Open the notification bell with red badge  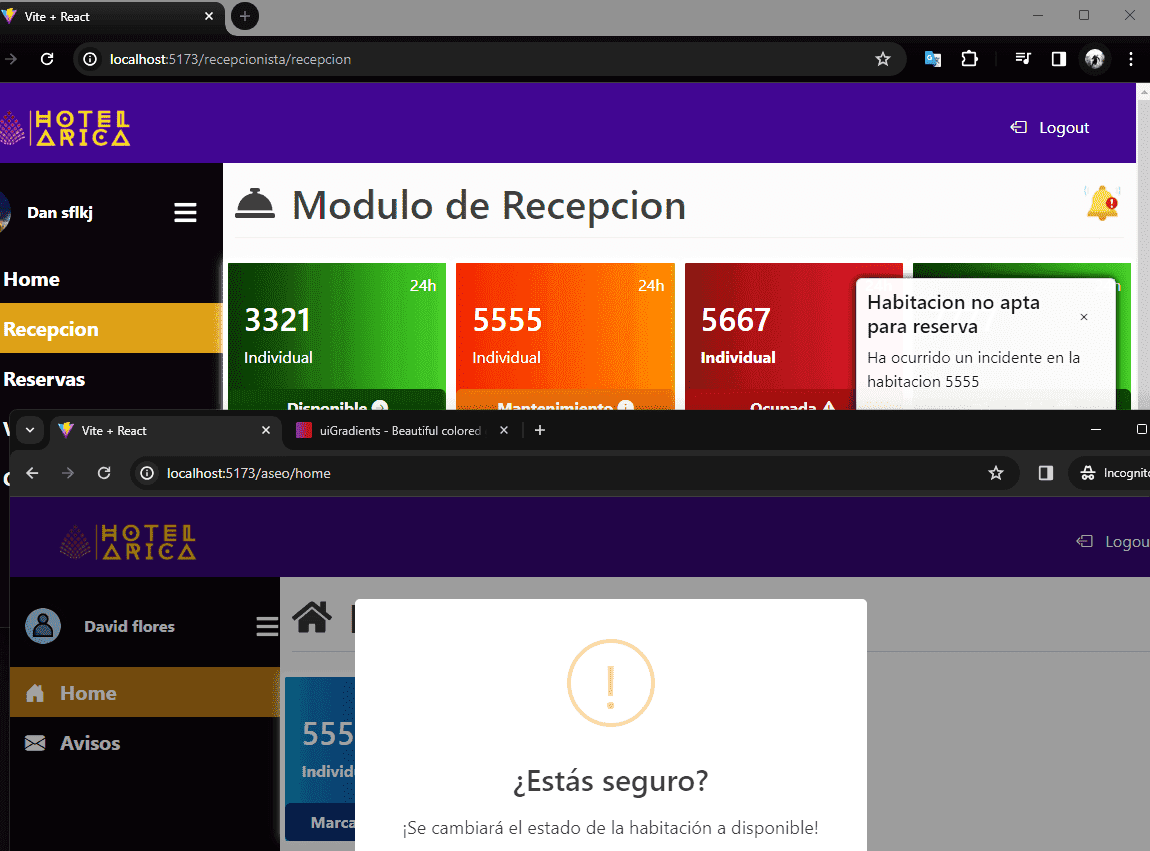coord(1102,203)
